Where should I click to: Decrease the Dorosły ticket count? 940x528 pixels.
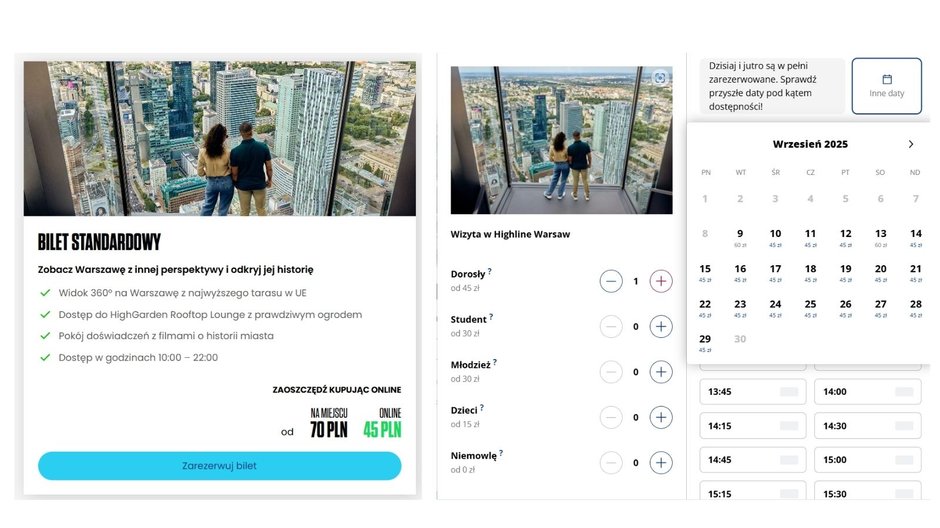click(611, 281)
